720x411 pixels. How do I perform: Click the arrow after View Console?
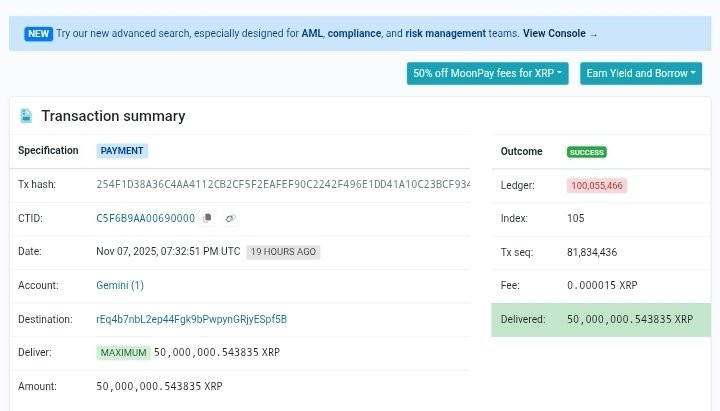tap(593, 34)
